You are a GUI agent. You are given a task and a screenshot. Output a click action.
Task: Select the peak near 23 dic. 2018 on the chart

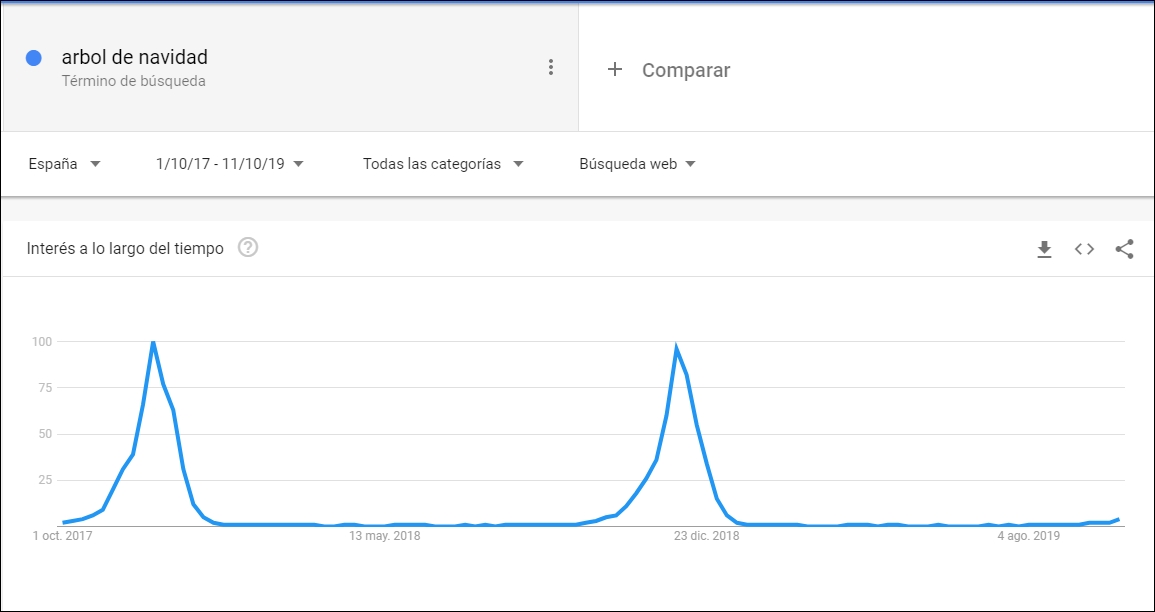(x=676, y=344)
